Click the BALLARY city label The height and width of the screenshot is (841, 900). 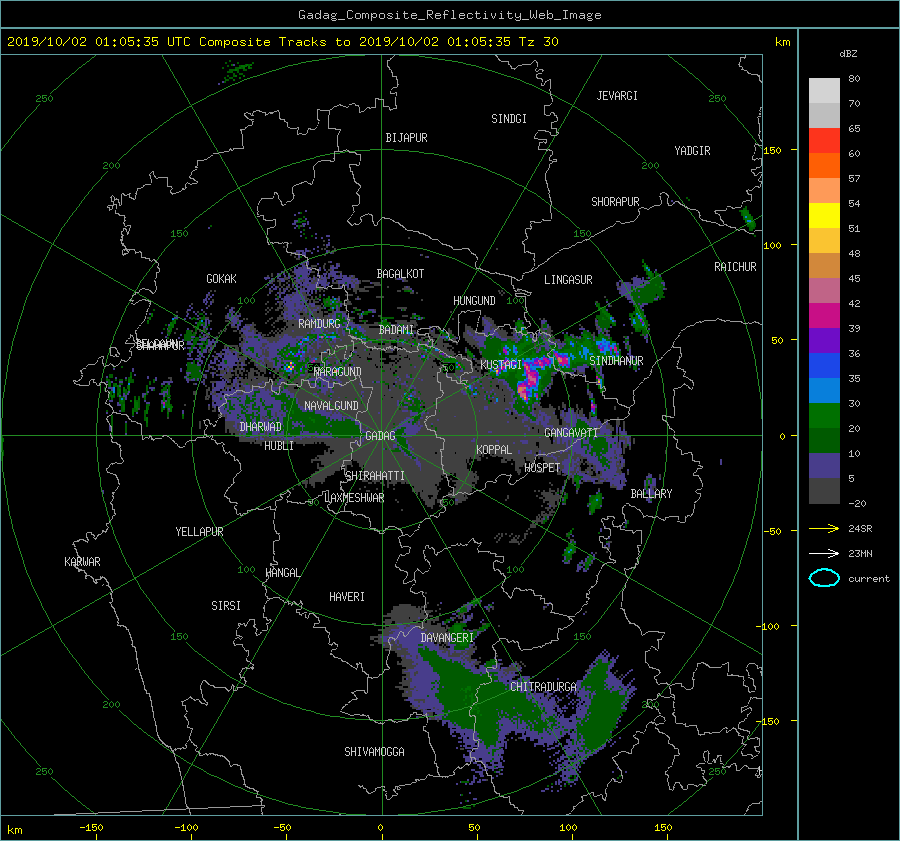pos(651,494)
